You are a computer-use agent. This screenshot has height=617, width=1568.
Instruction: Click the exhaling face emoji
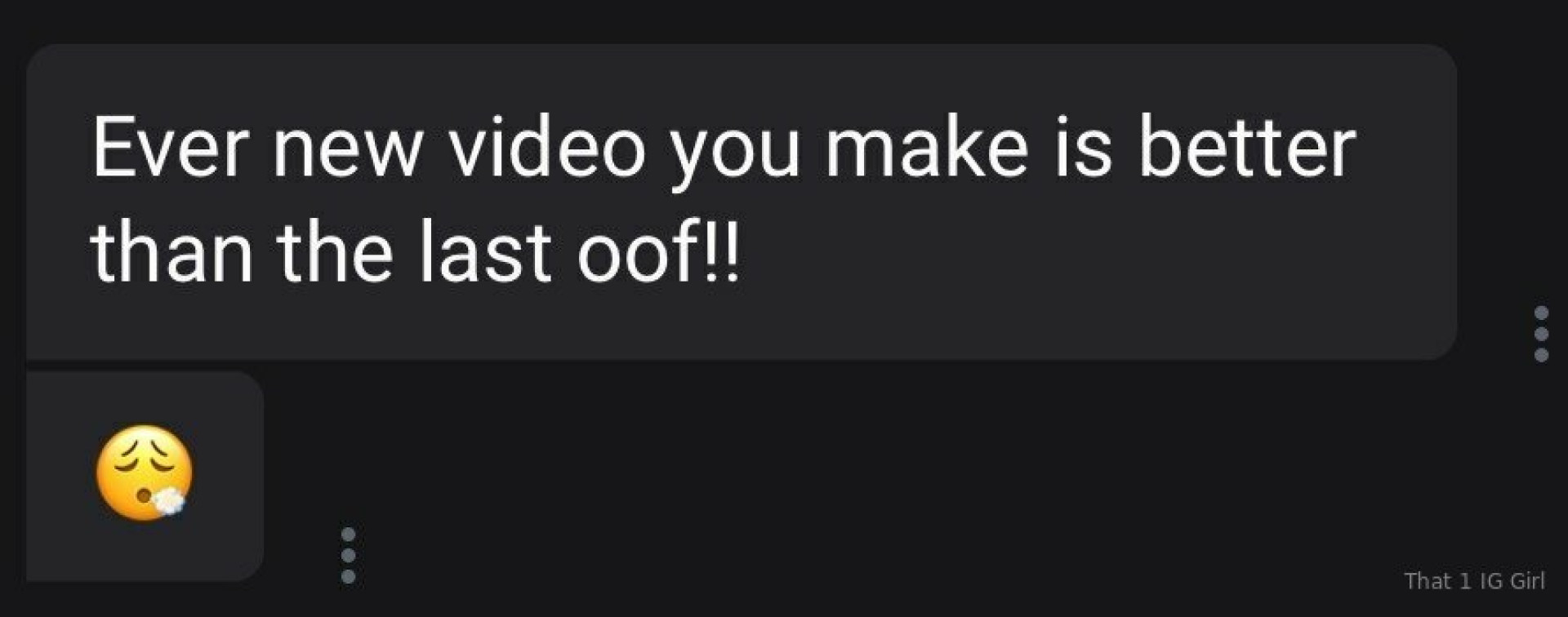145,473
